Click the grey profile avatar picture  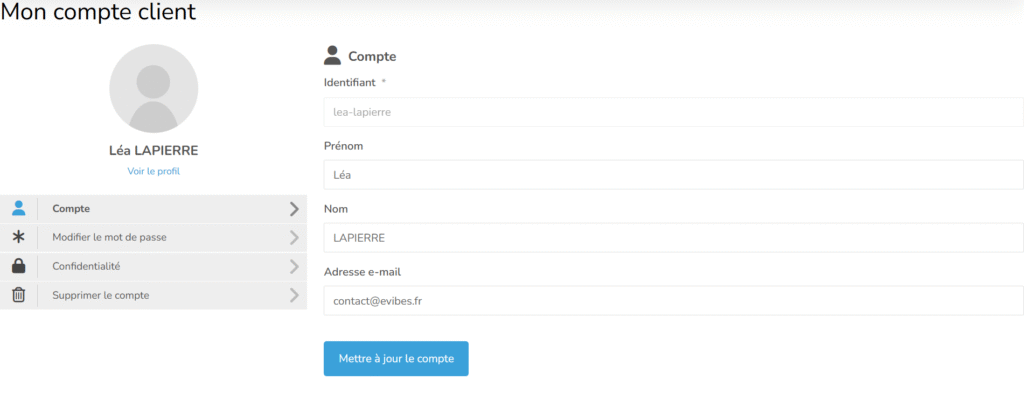pos(153,88)
